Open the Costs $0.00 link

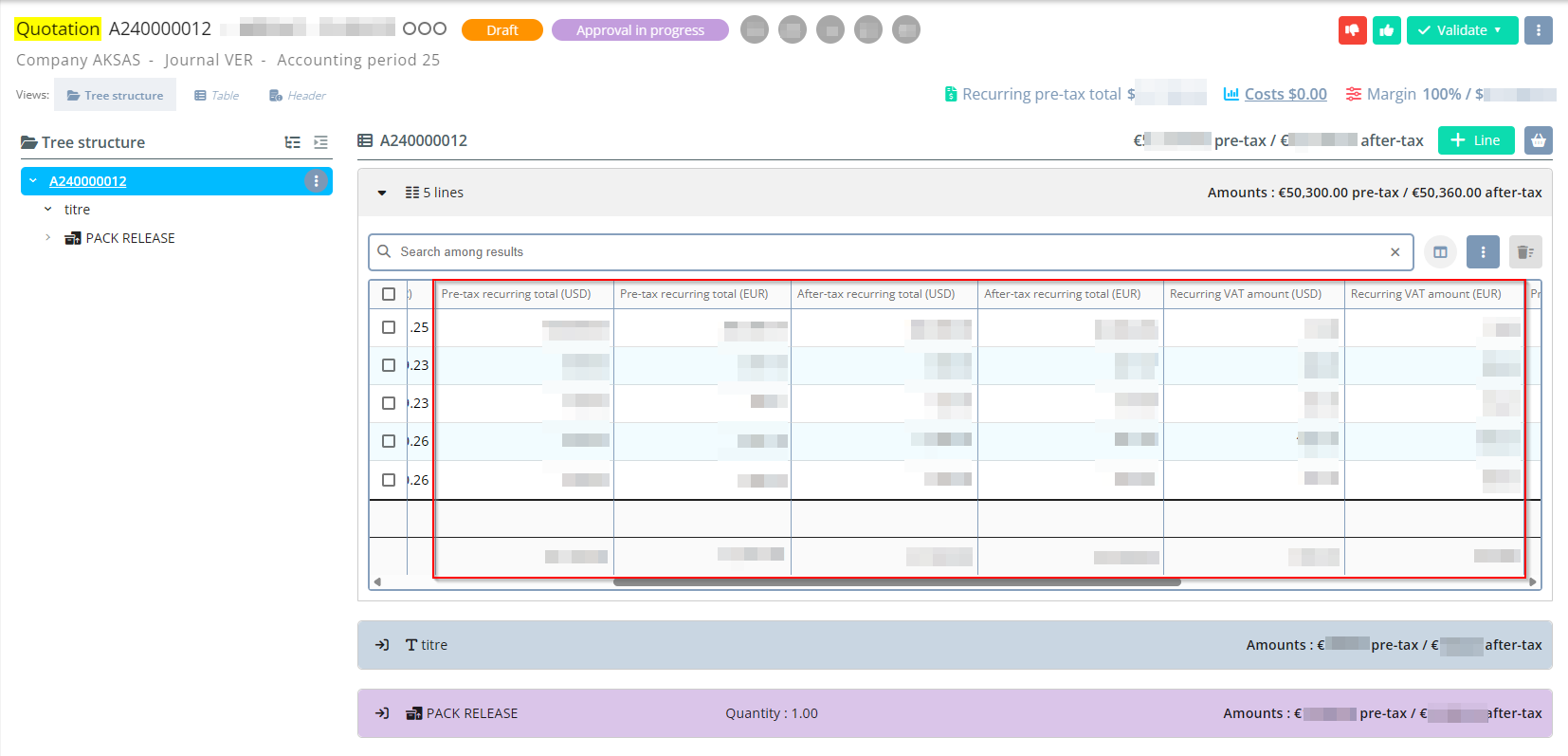click(1285, 94)
